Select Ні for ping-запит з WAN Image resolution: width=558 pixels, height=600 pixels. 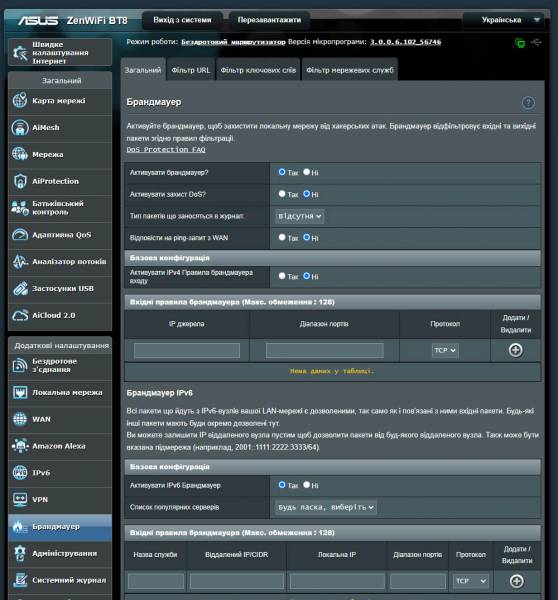pos(307,237)
